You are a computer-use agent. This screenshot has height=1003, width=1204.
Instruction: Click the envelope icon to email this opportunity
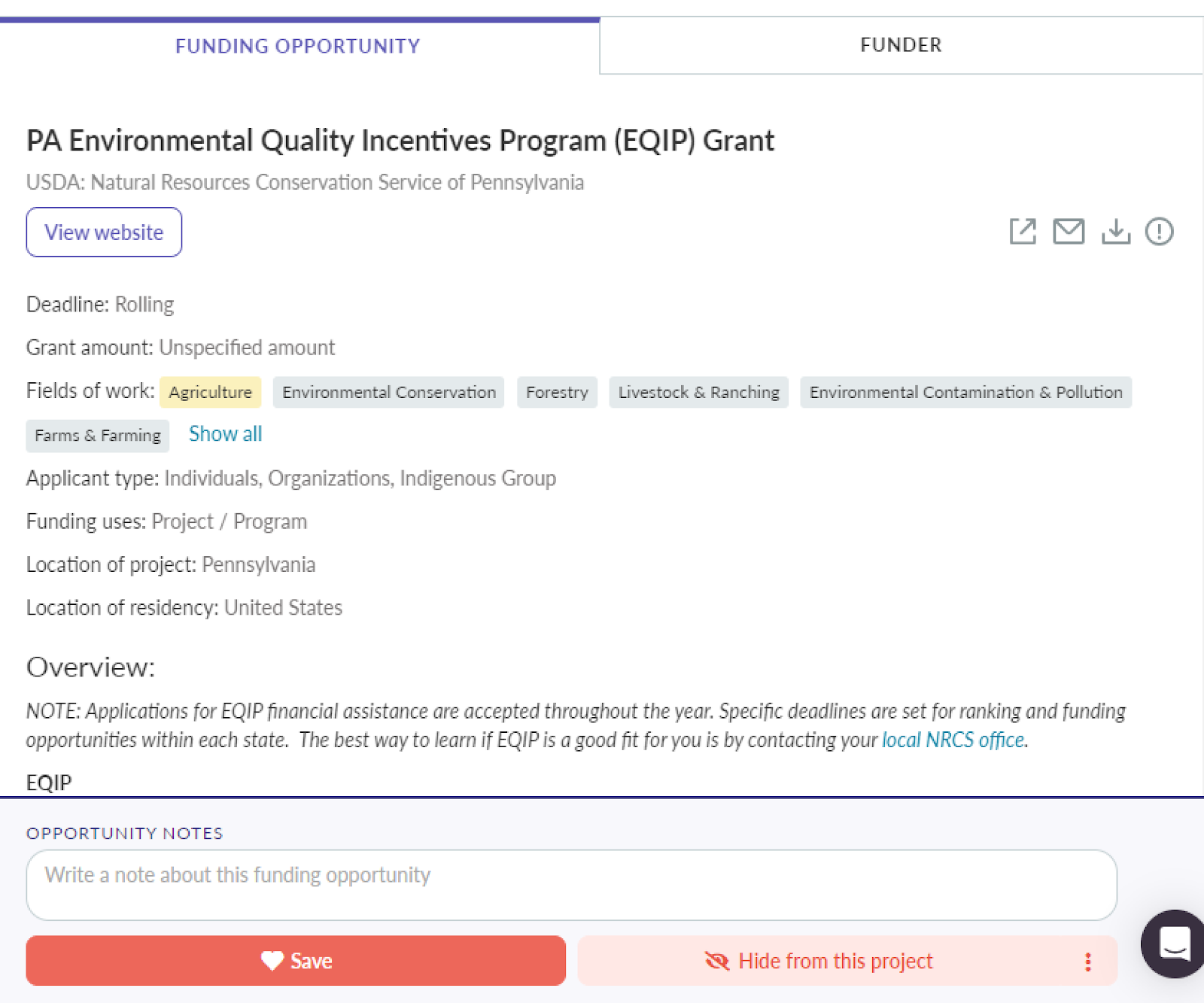1069,233
